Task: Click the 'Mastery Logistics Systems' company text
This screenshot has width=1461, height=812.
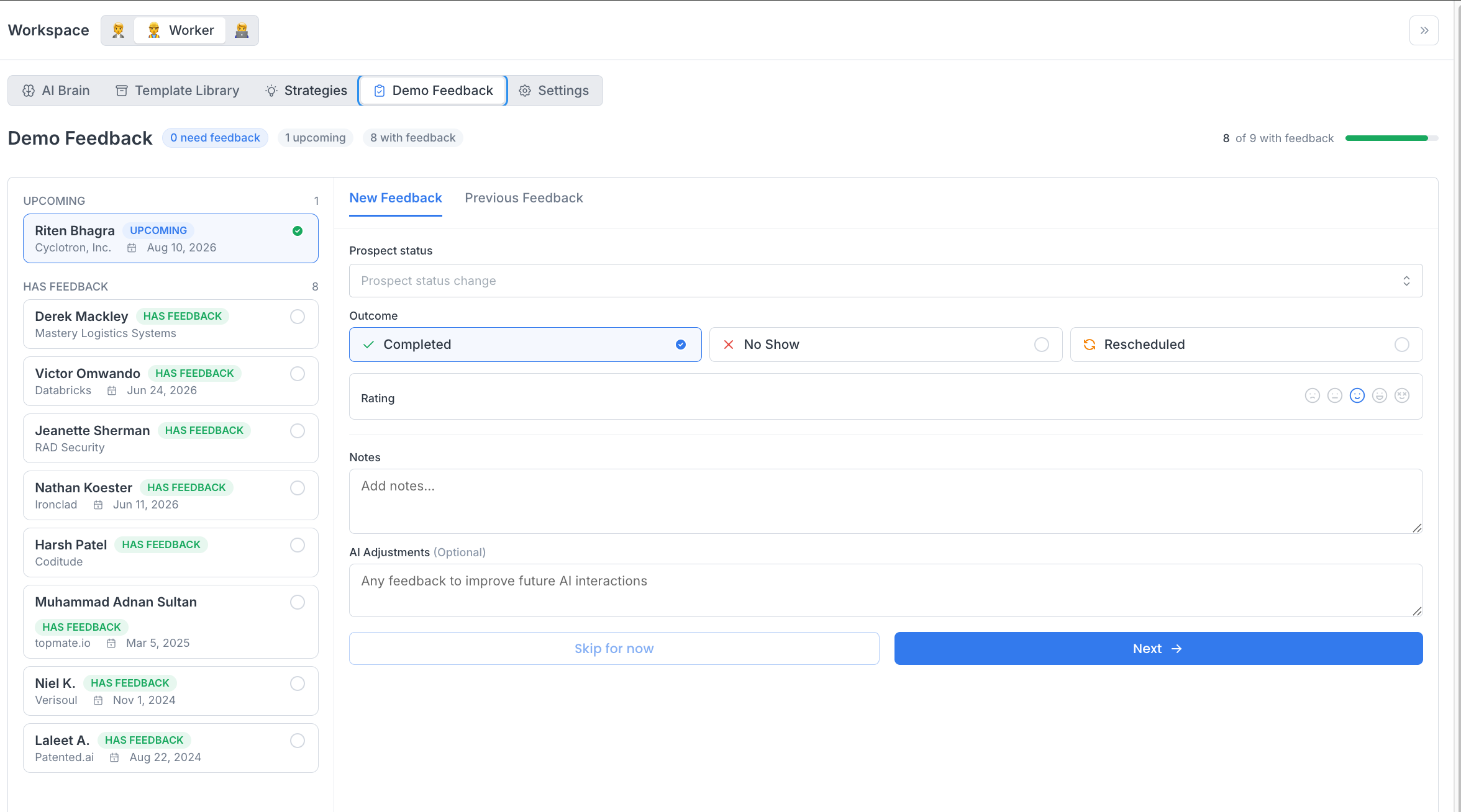Action: 106,333
